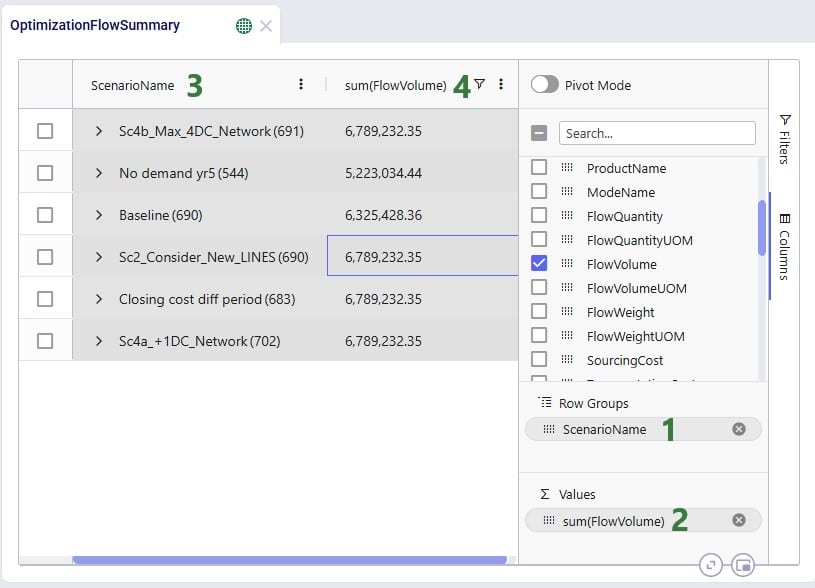
Task: Check the FlowVolumeUOM column checkbox
Action: [x=539, y=287]
